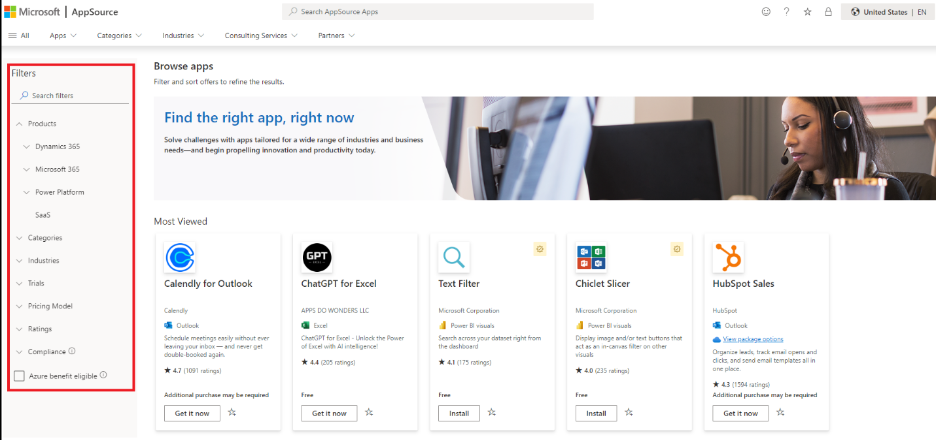Click Get it now for Calendly
This screenshot has height=440, width=936.
pyautogui.click(x=192, y=413)
